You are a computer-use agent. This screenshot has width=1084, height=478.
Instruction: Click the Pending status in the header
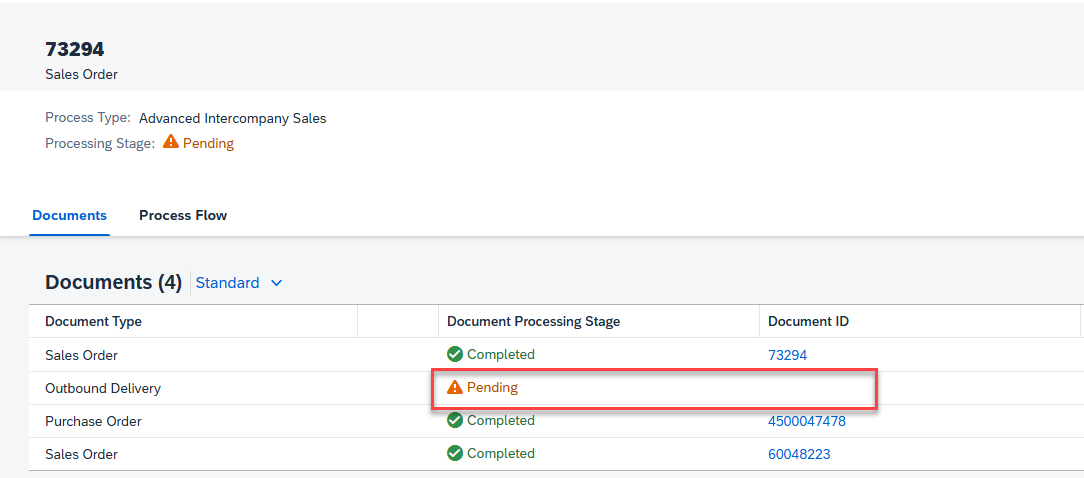pyautogui.click(x=208, y=143)
